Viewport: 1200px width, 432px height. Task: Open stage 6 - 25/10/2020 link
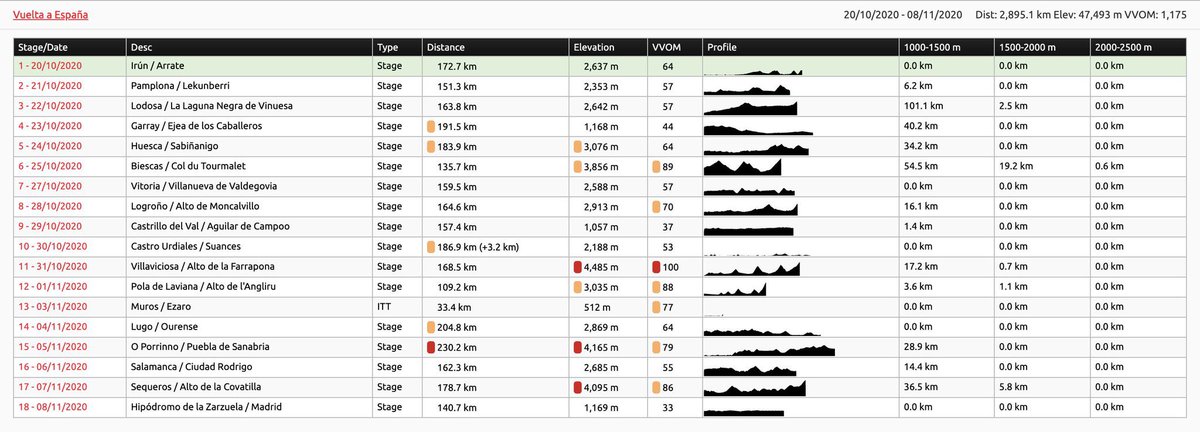point(50,166)
